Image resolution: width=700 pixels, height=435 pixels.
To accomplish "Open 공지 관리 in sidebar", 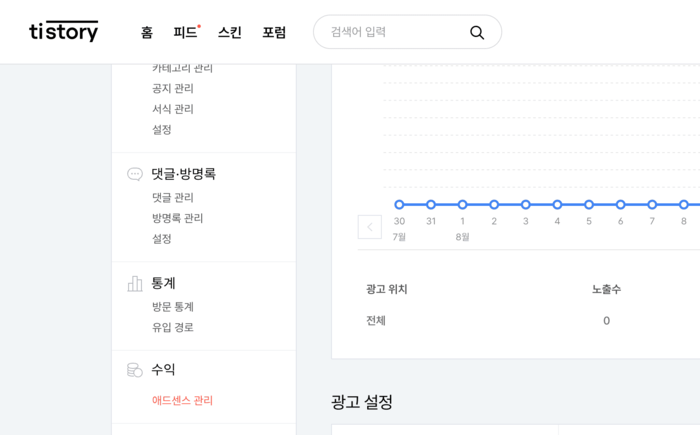I will coord(173,88).
